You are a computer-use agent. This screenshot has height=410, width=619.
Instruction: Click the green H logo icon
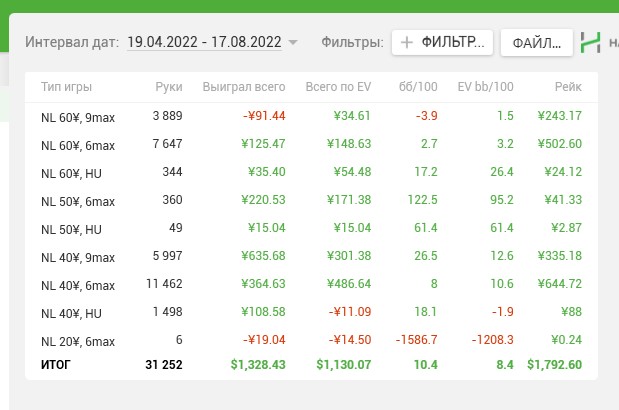590,43
